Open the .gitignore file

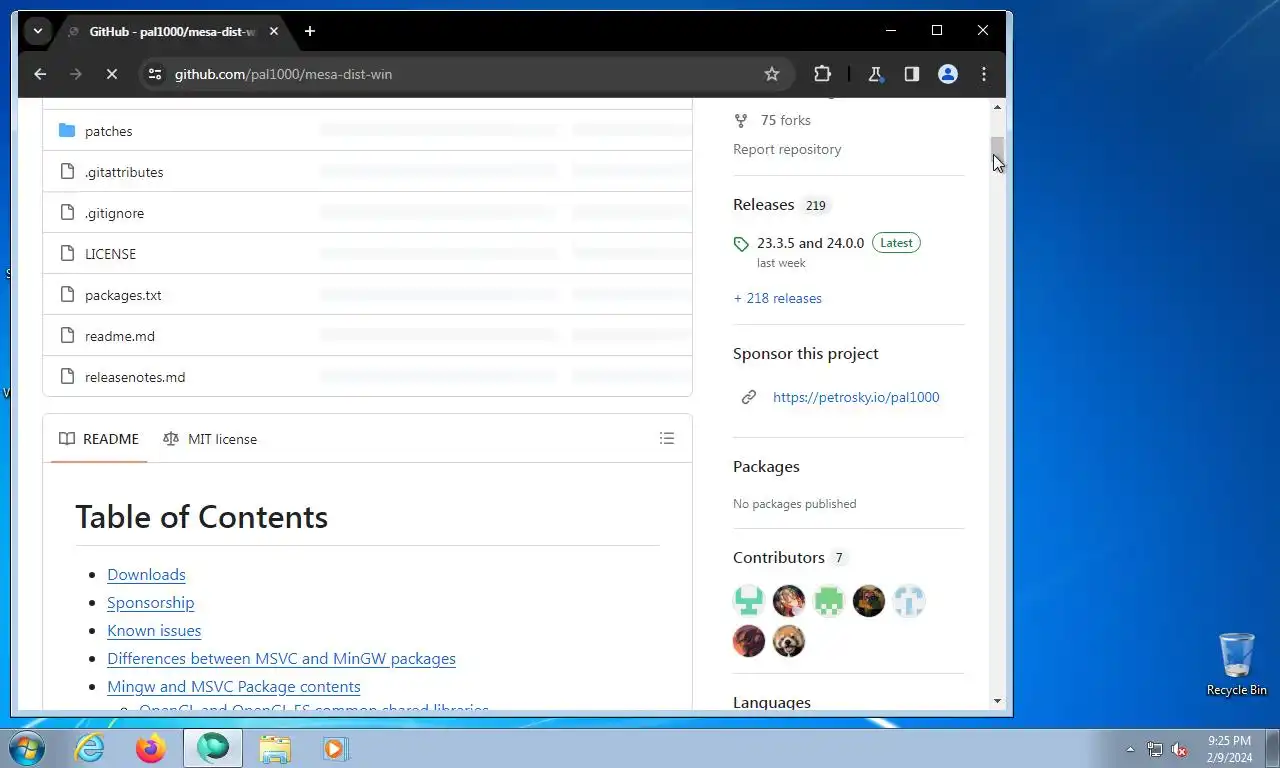(114, 213)
